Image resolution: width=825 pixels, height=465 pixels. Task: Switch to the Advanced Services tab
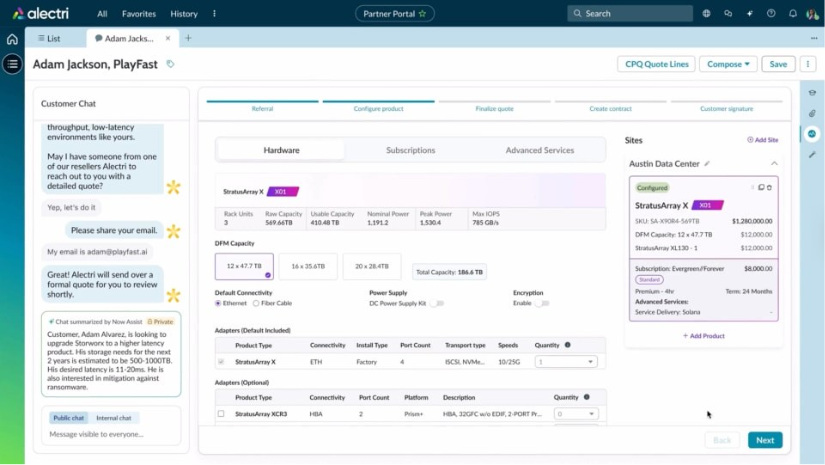pos(540,150)
